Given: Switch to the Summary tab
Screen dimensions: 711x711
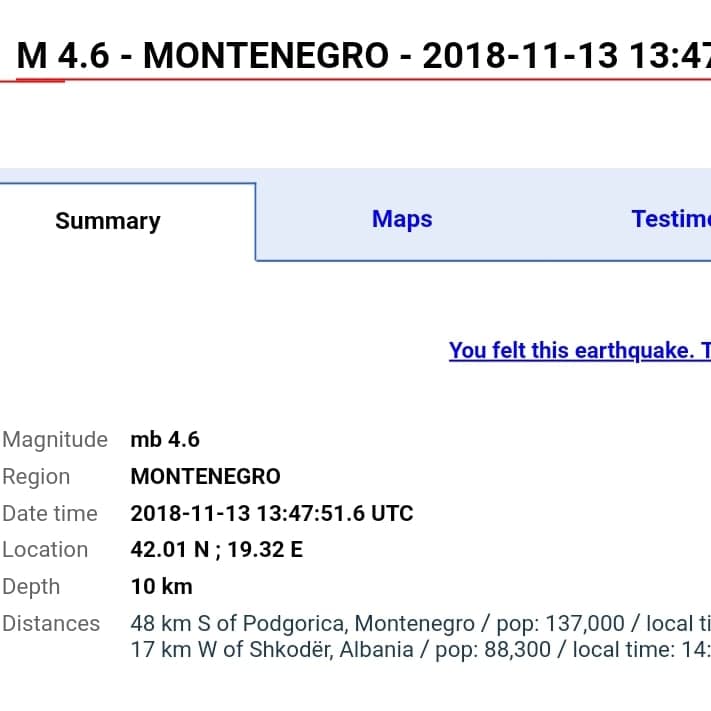Looking at the screenshot, I should click(x=108, y=221).
